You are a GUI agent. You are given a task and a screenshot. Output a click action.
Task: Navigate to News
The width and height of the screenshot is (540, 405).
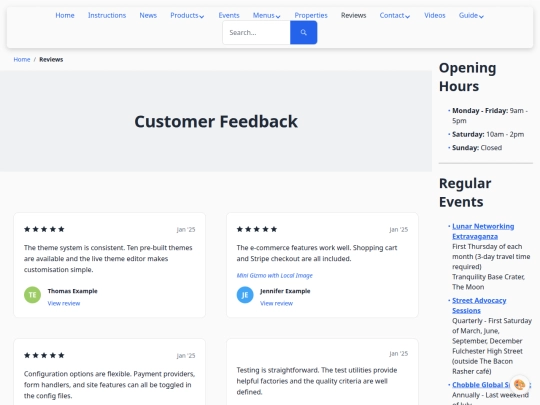148,15
